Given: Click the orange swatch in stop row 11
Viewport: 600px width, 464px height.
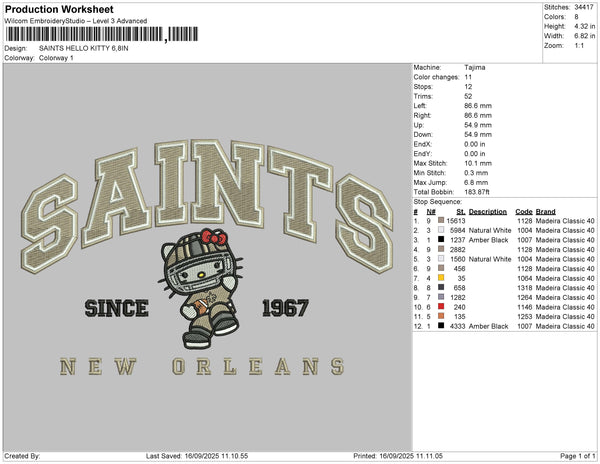Looking at the screenshot, I should 441,316.
